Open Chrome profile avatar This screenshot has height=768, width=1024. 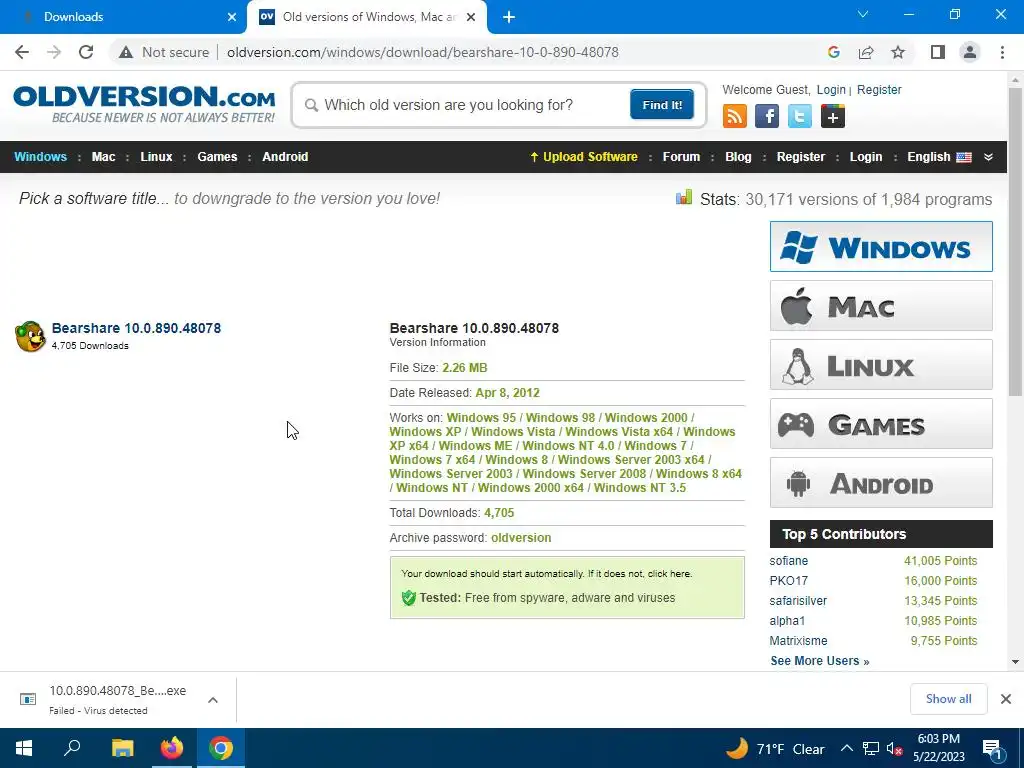[970, 52]
